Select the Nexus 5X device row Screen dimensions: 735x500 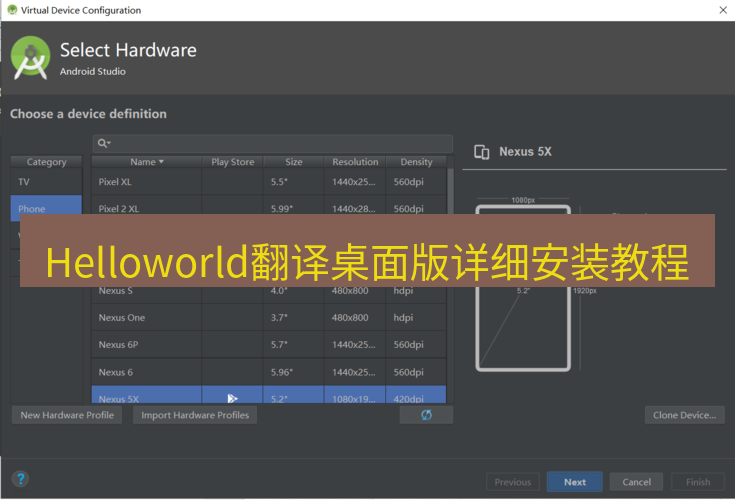coord(269,395)
